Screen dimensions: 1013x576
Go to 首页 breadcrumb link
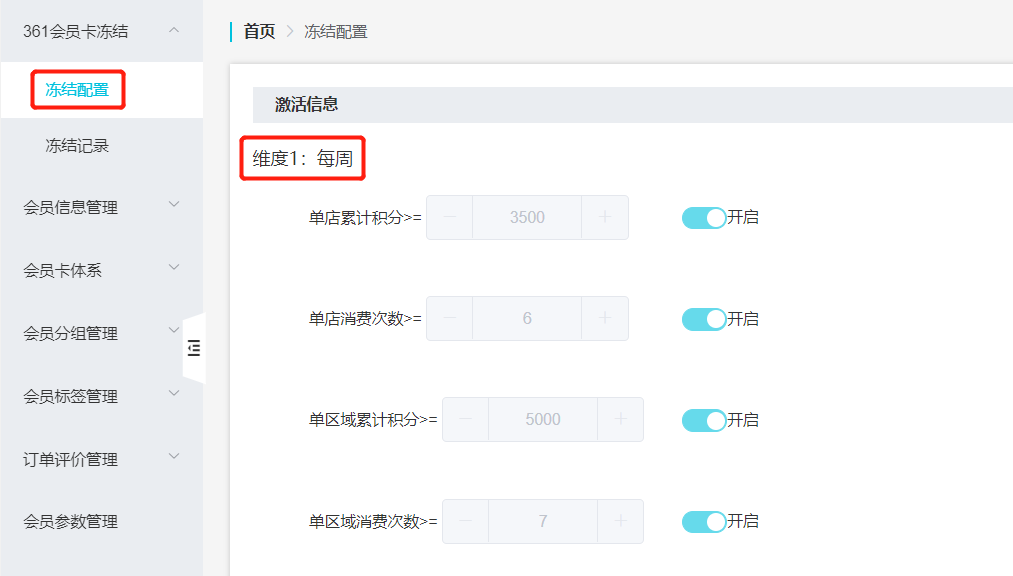[259, 32]
